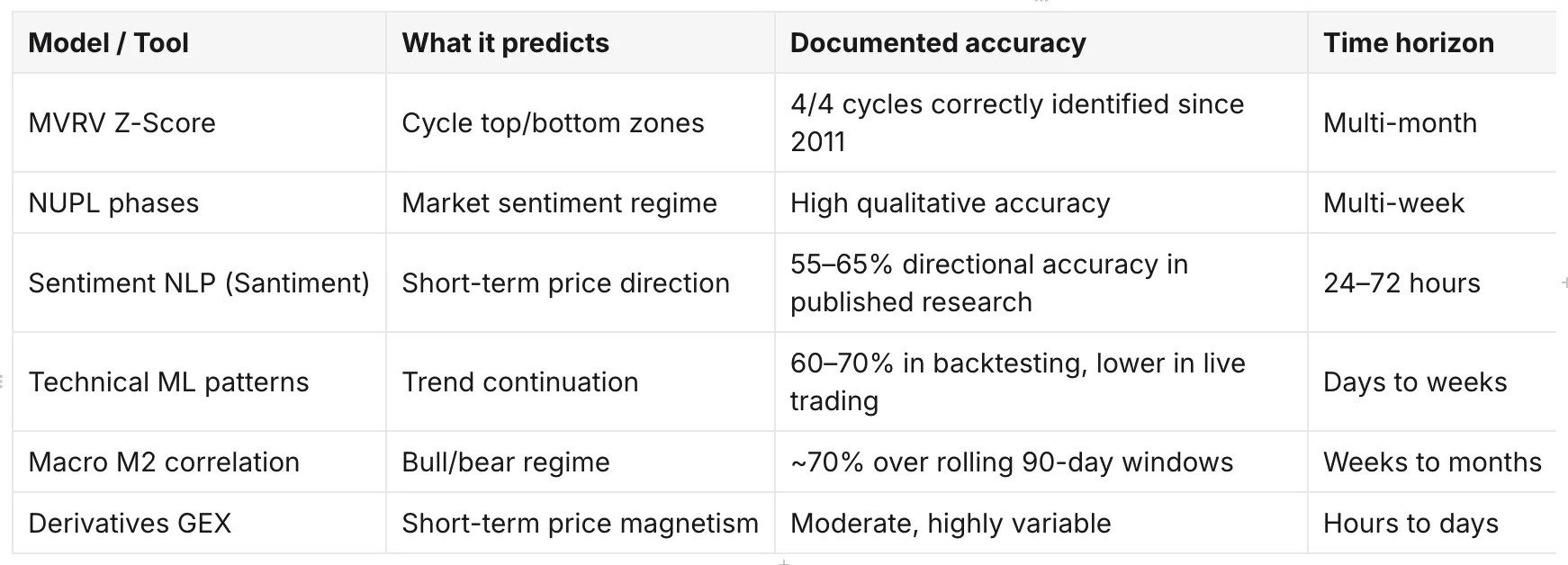Select the Cycle top/bottom zones cell
Viewport: 1568px width, 565px height.
pos(581,122)
